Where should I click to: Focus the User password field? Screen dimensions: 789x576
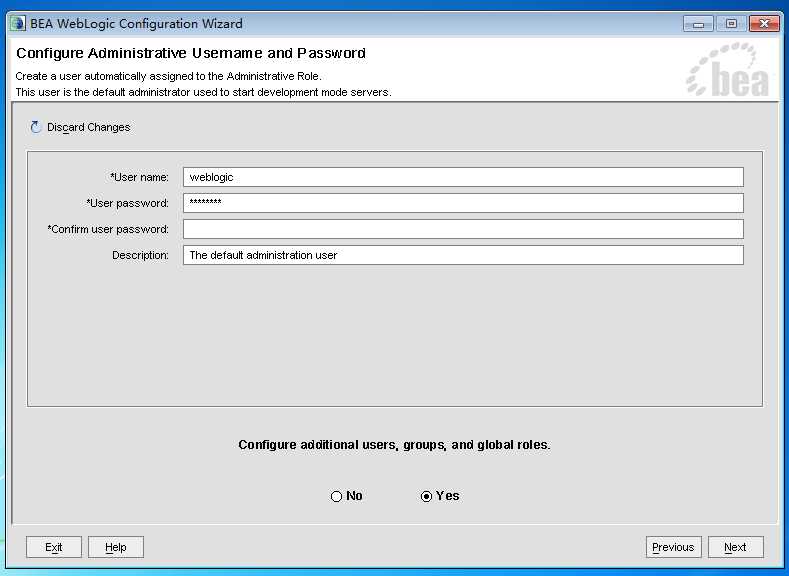pos(463,203)
